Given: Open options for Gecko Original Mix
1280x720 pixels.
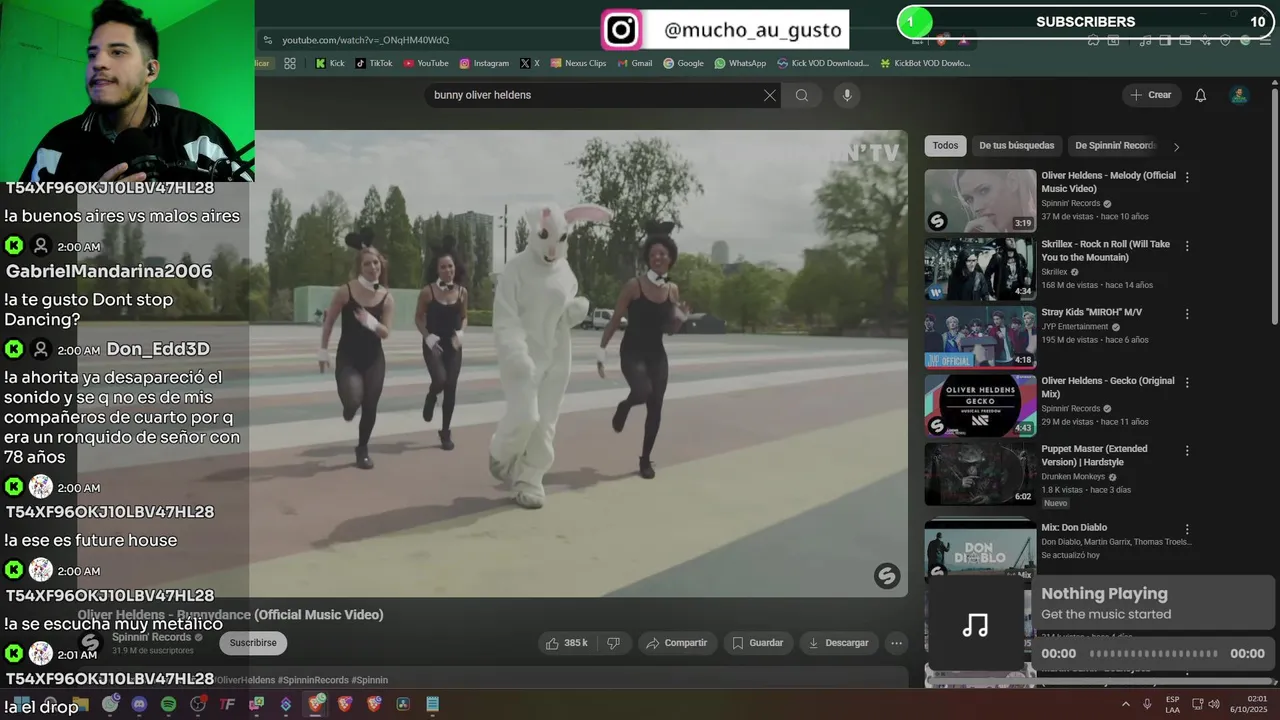Looking at the screenshot, I should [x=1187, y=382].
